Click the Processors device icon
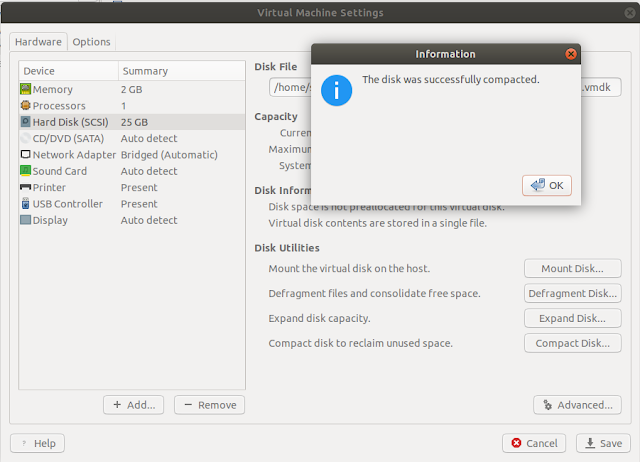Image resolution: width=640 pixels, height=462 pixels. pos(26,106)
